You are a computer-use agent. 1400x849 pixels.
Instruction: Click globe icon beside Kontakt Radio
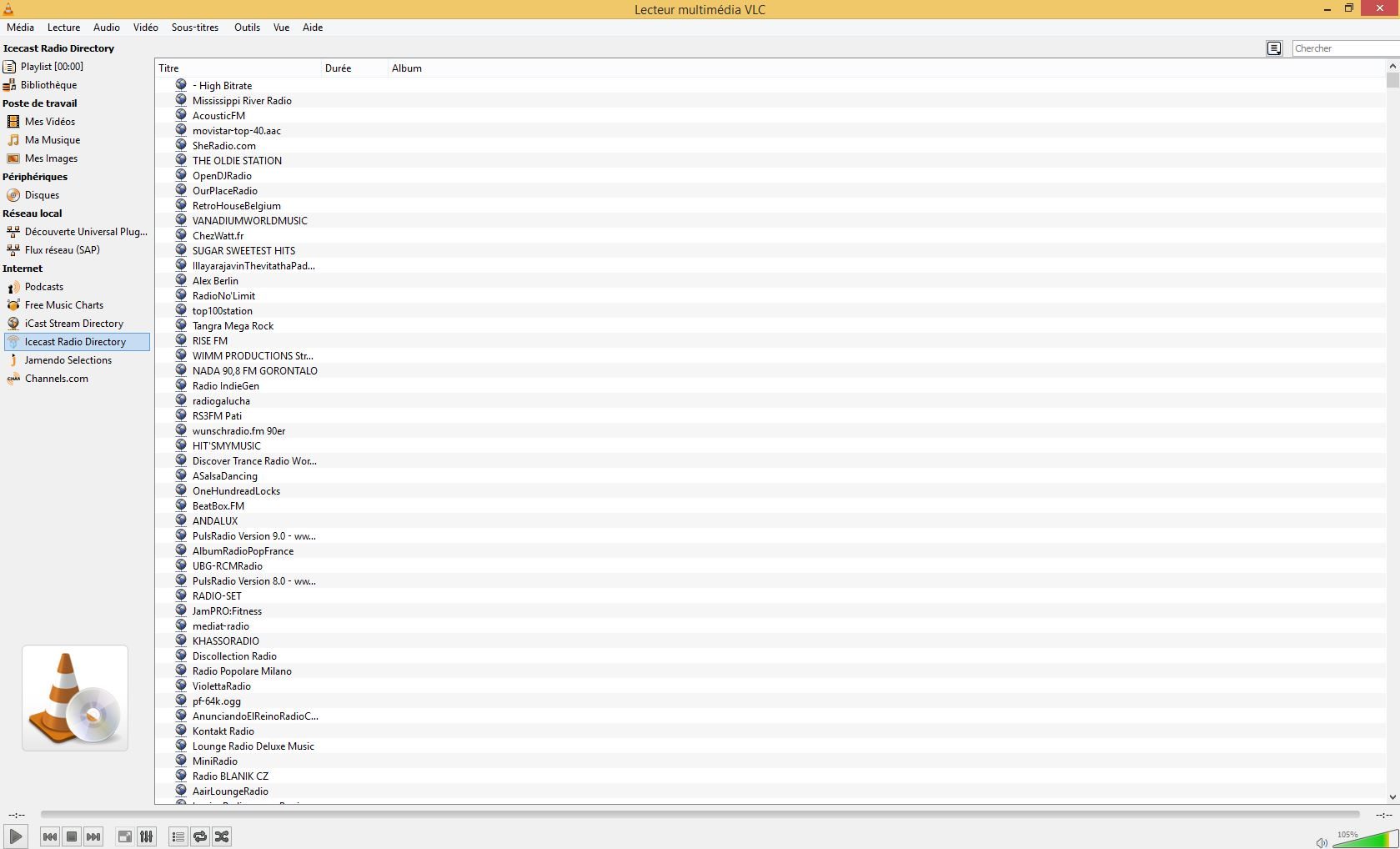tap(181, 731)
